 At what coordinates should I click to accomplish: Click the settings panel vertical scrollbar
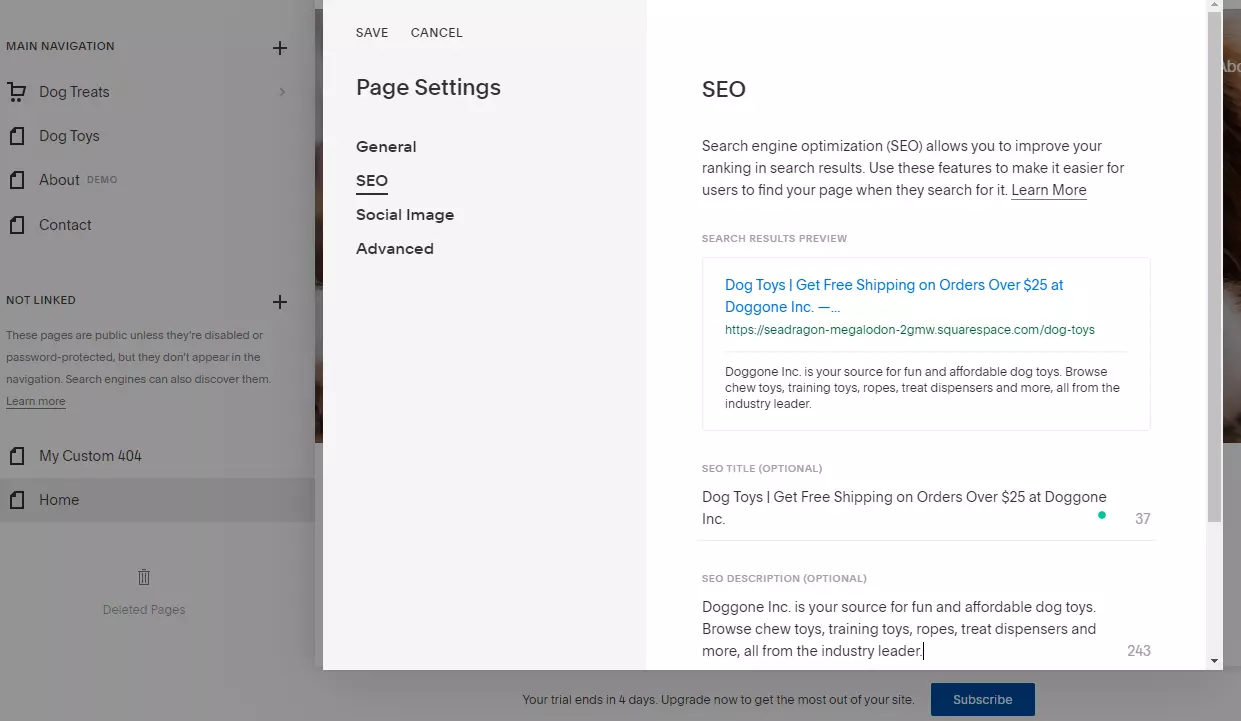1215,267
